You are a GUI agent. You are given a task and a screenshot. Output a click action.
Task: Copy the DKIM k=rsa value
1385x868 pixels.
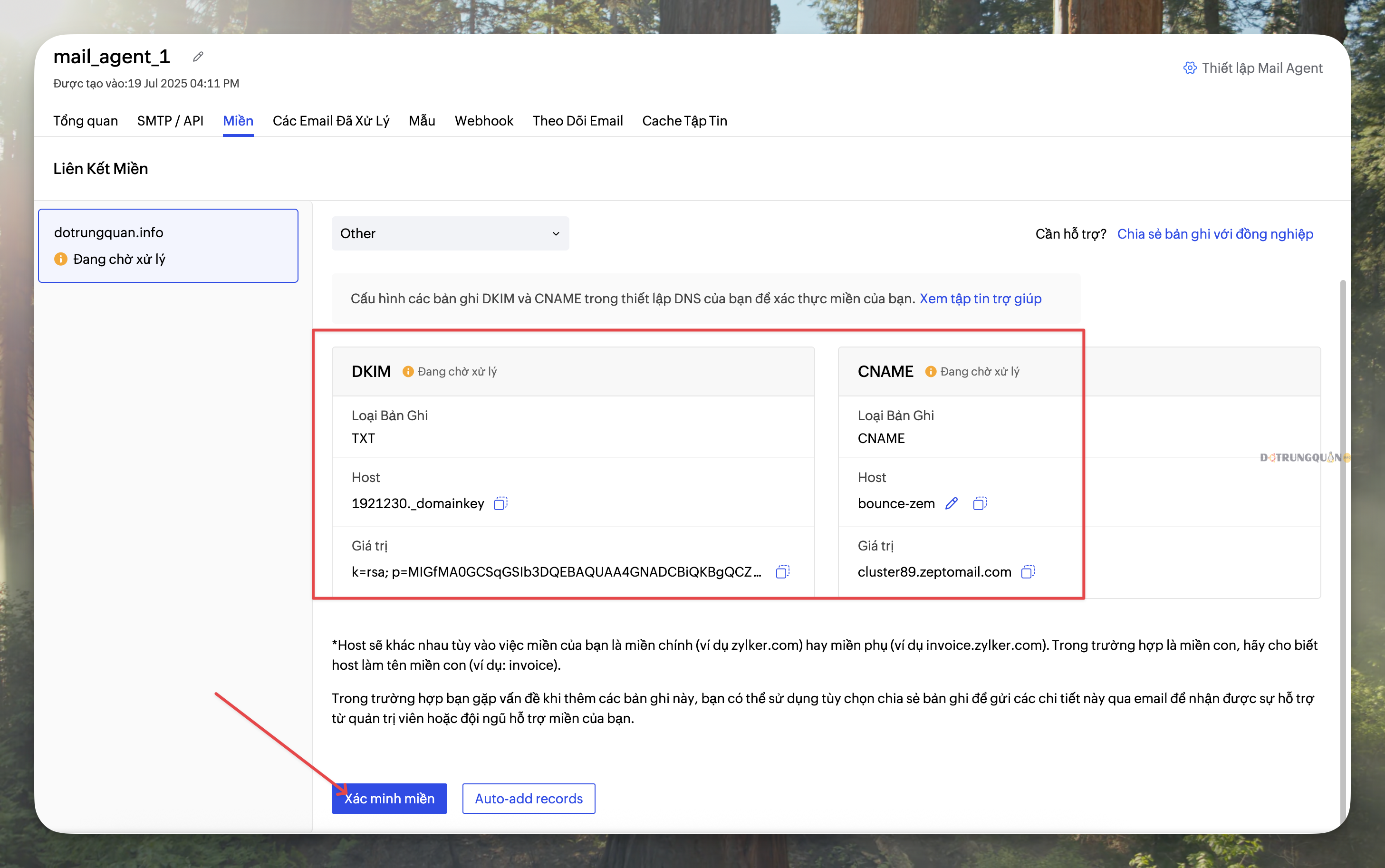(x=782, y=572)
